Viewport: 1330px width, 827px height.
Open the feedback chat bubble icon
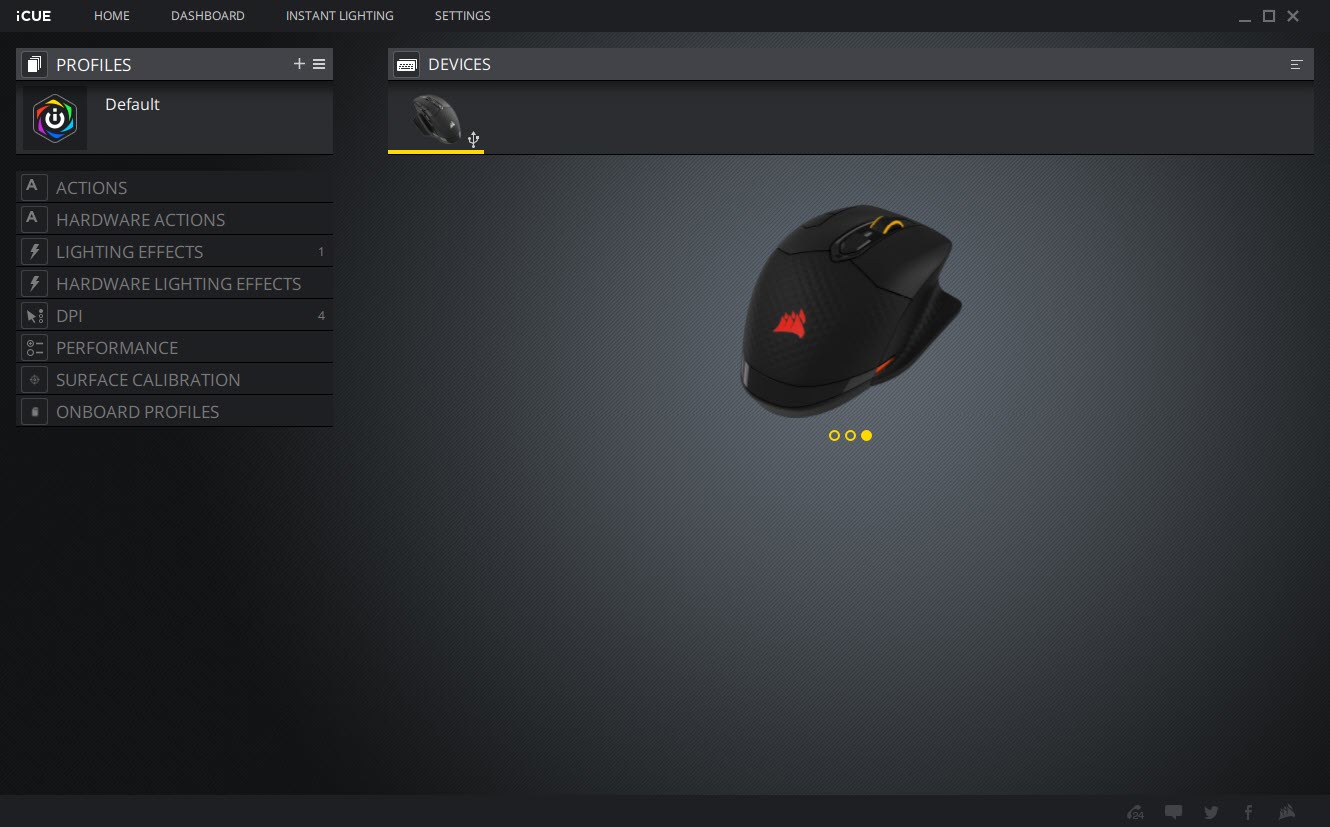pyautogui.click(x=1174, y=812)
